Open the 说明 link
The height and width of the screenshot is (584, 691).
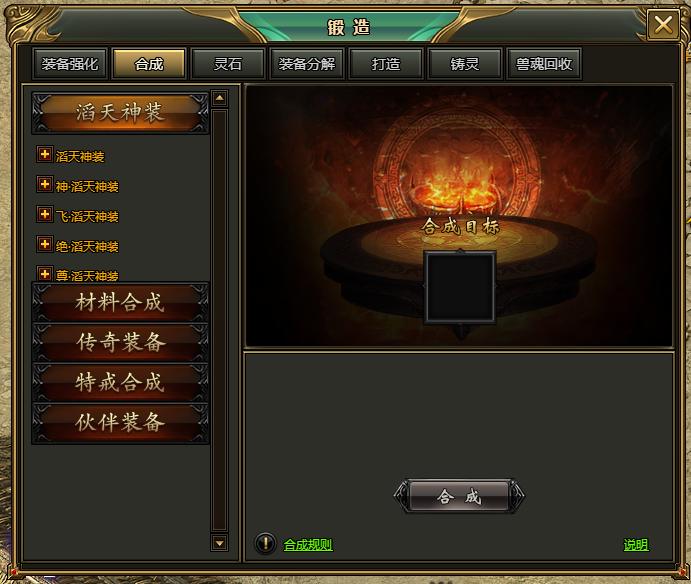635,545
